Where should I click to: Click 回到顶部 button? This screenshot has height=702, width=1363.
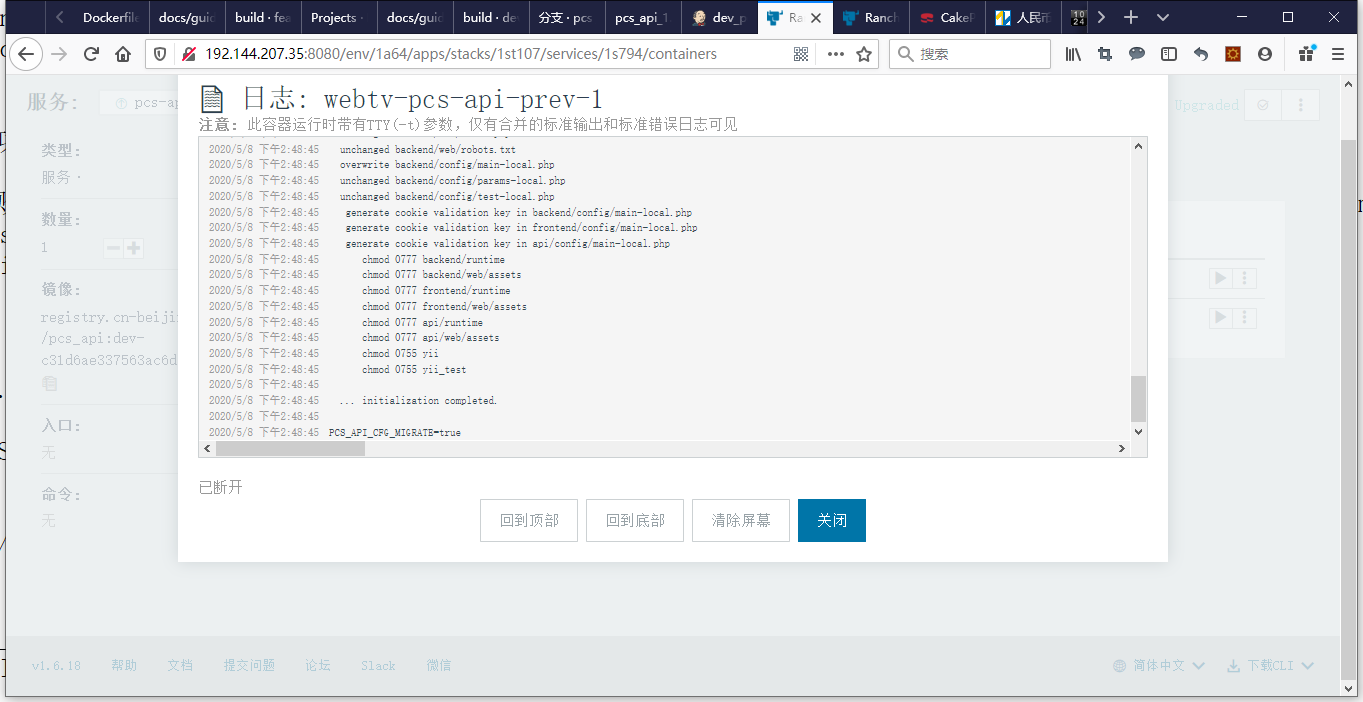pyautogui.click(x=529, y=521)
